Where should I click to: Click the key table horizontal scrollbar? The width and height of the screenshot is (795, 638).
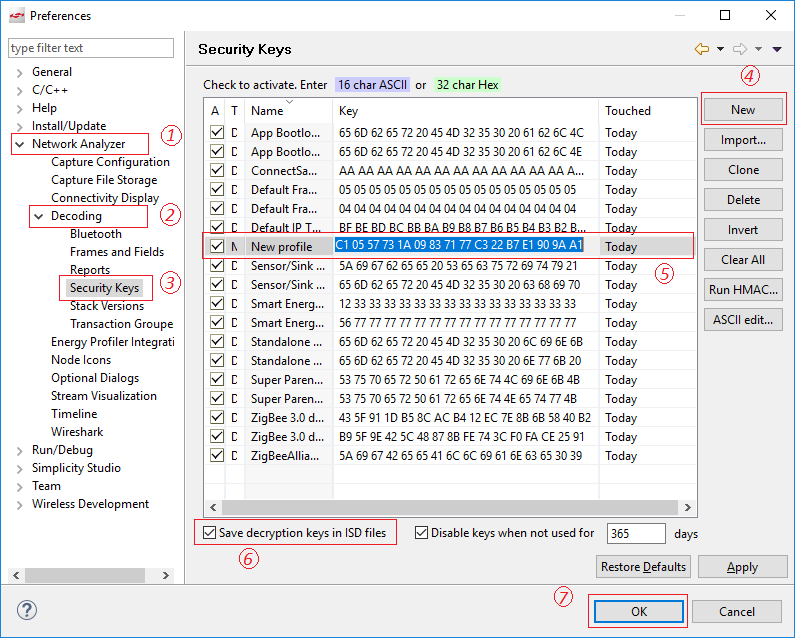click(x=450, y=507)
